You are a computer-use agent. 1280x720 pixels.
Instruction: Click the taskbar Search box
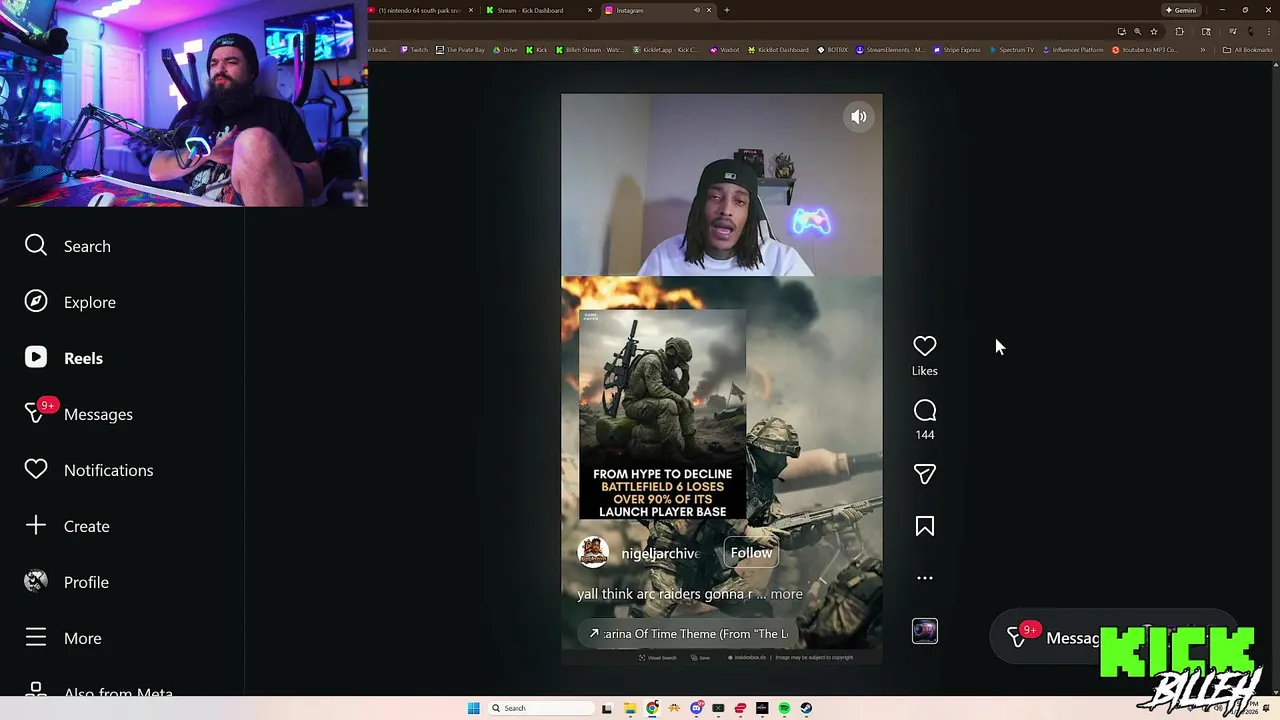pos(541,708)
